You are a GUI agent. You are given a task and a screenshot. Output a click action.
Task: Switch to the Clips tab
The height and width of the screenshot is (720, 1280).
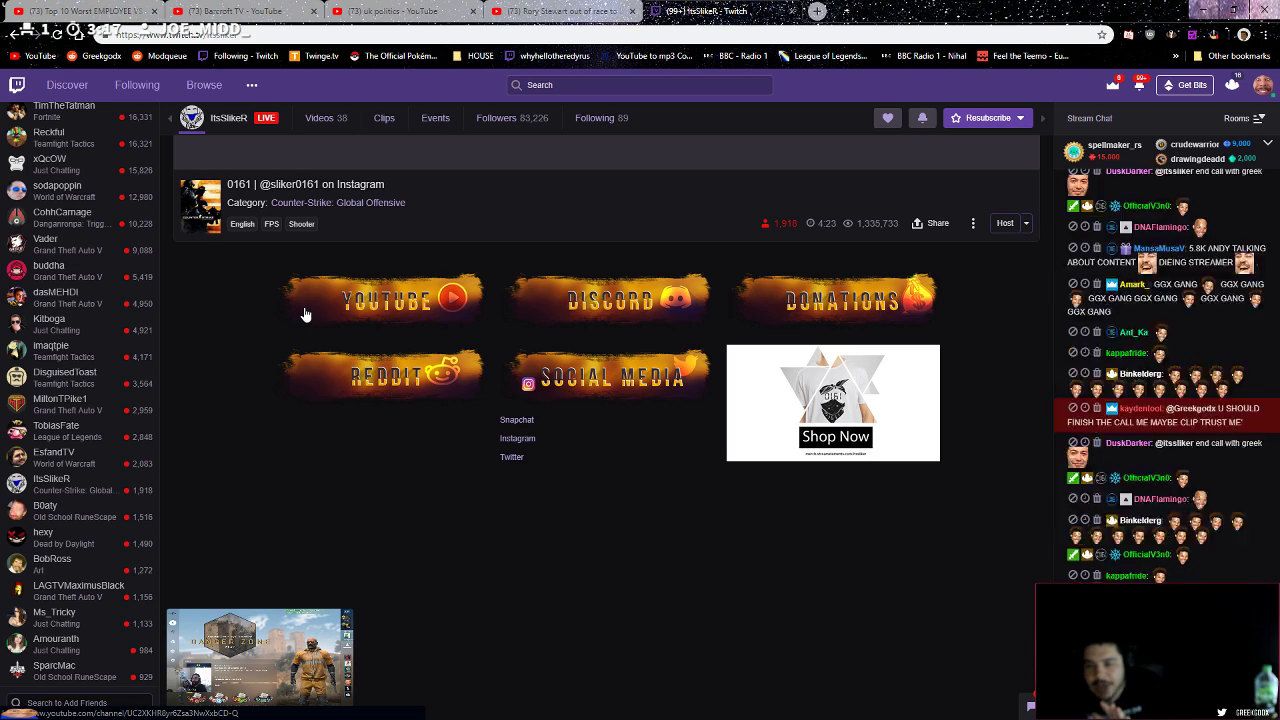(384, 118)
